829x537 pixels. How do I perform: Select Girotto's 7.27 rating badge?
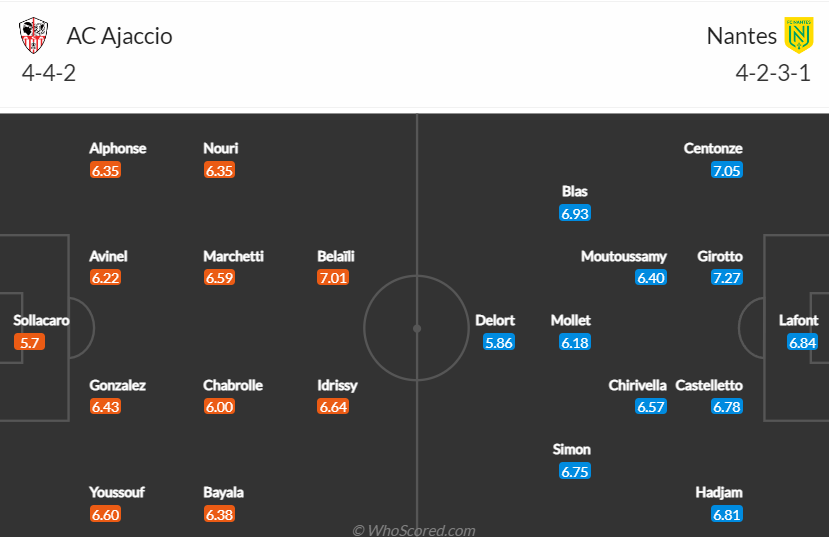726,277
